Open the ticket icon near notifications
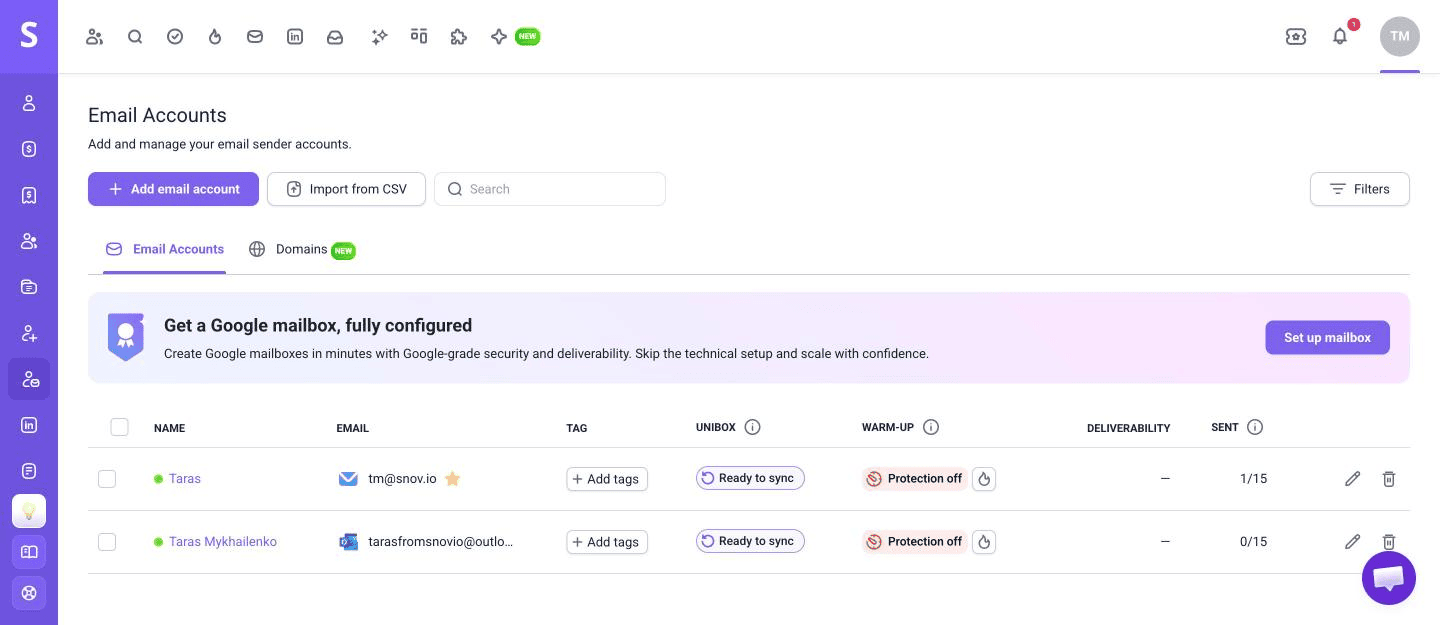The image size is (1440, 625). [1296, 37]
